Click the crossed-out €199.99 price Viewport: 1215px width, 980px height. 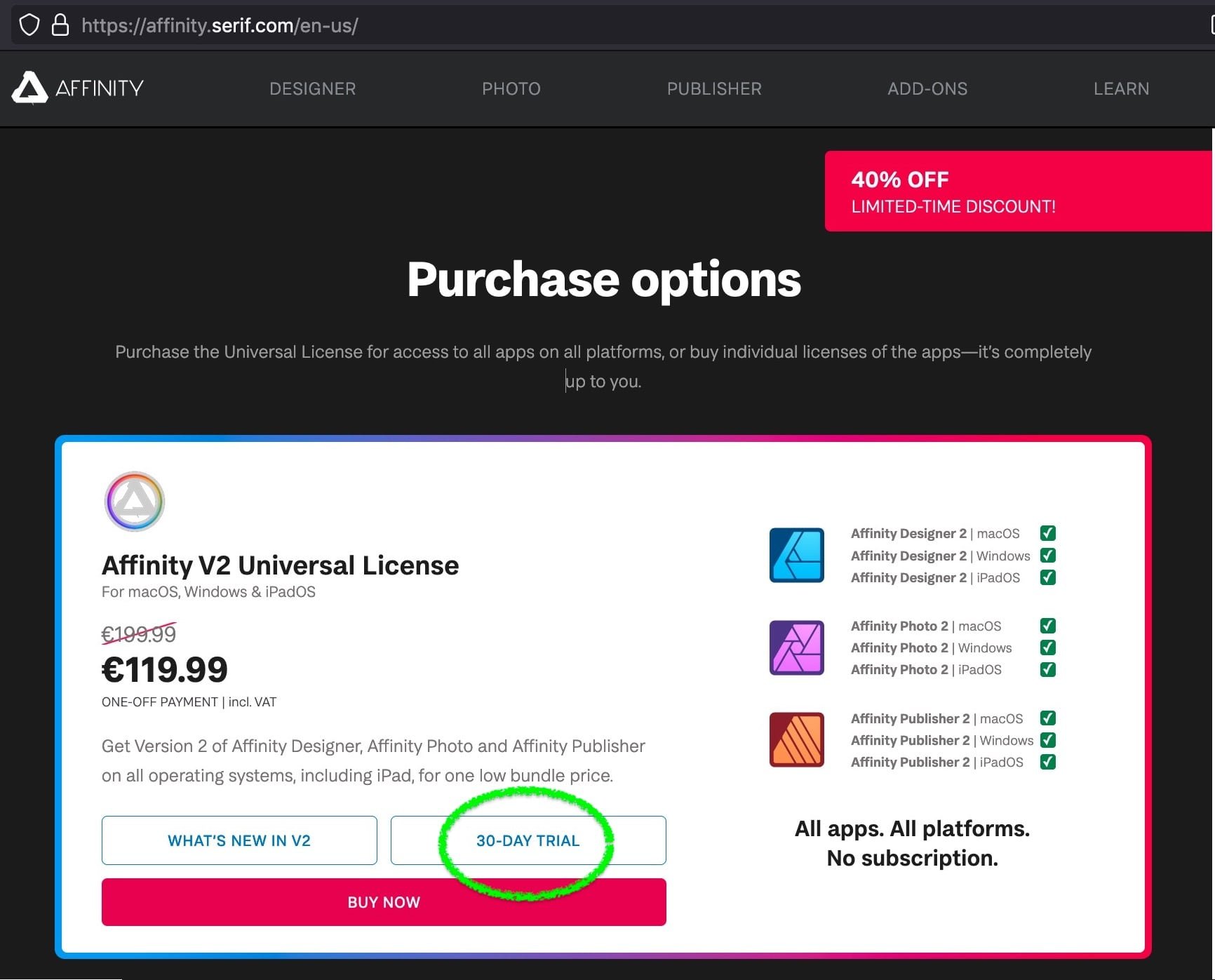click(x=139, y=634)
